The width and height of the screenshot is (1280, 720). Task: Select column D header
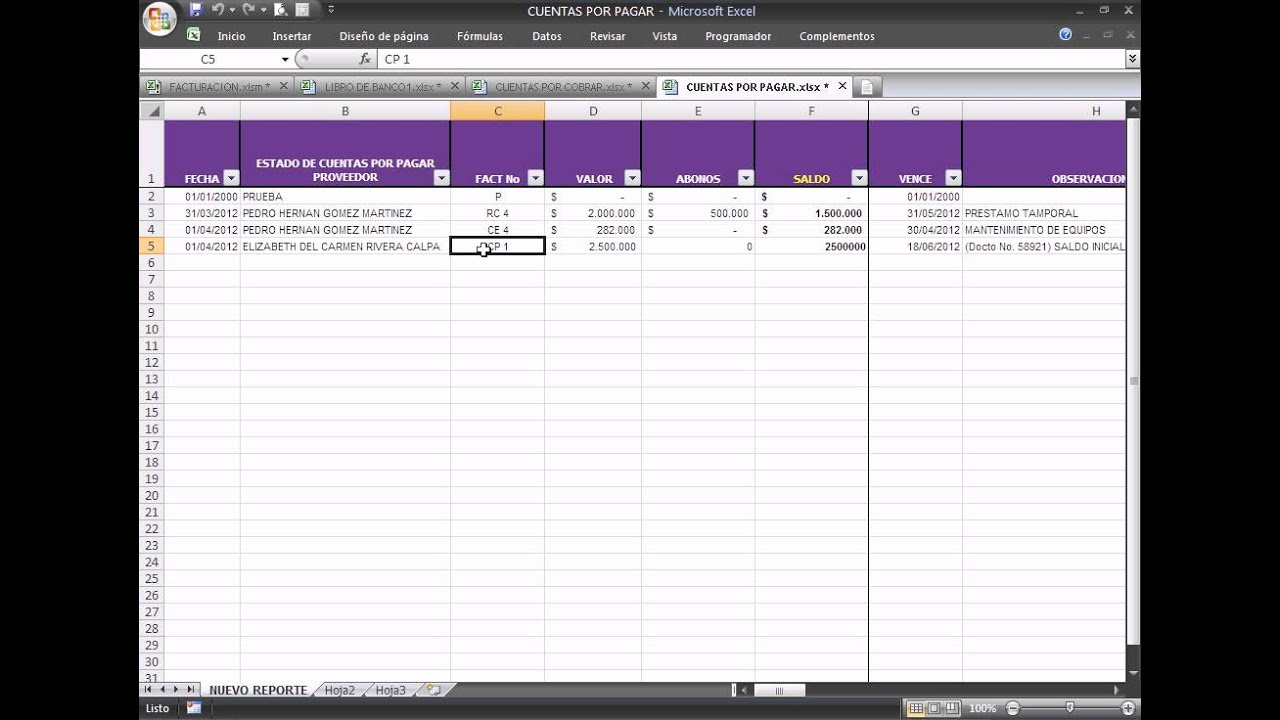click(x=593, y=111)
